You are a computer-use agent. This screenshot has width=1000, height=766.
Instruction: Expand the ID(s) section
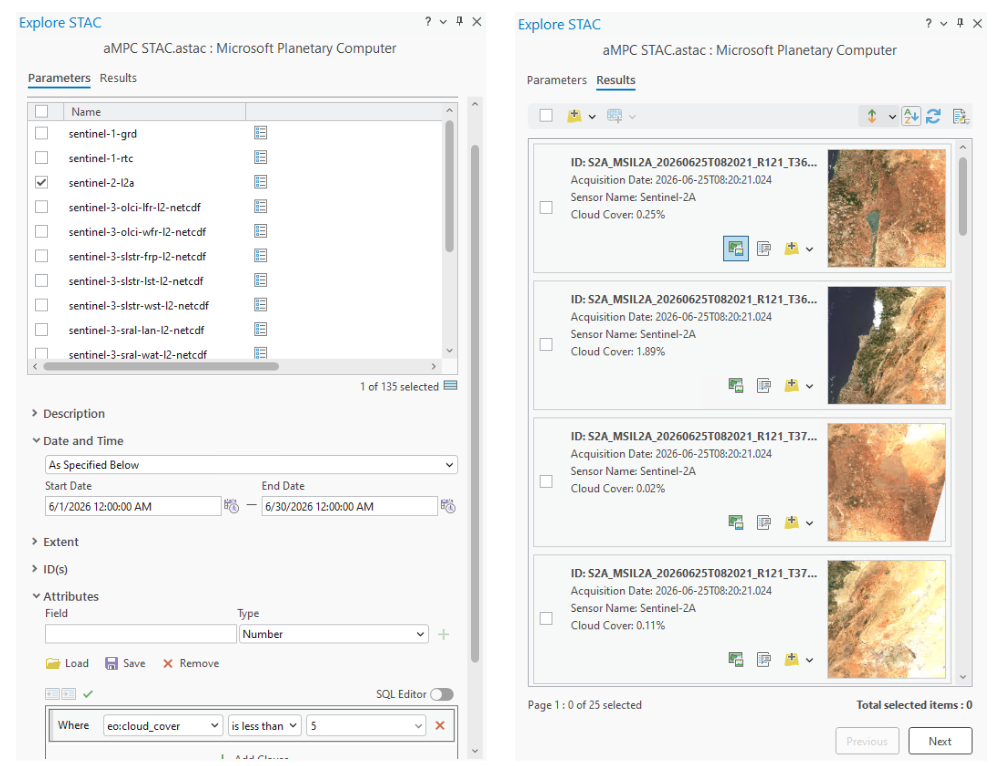[x=35, y=569]
